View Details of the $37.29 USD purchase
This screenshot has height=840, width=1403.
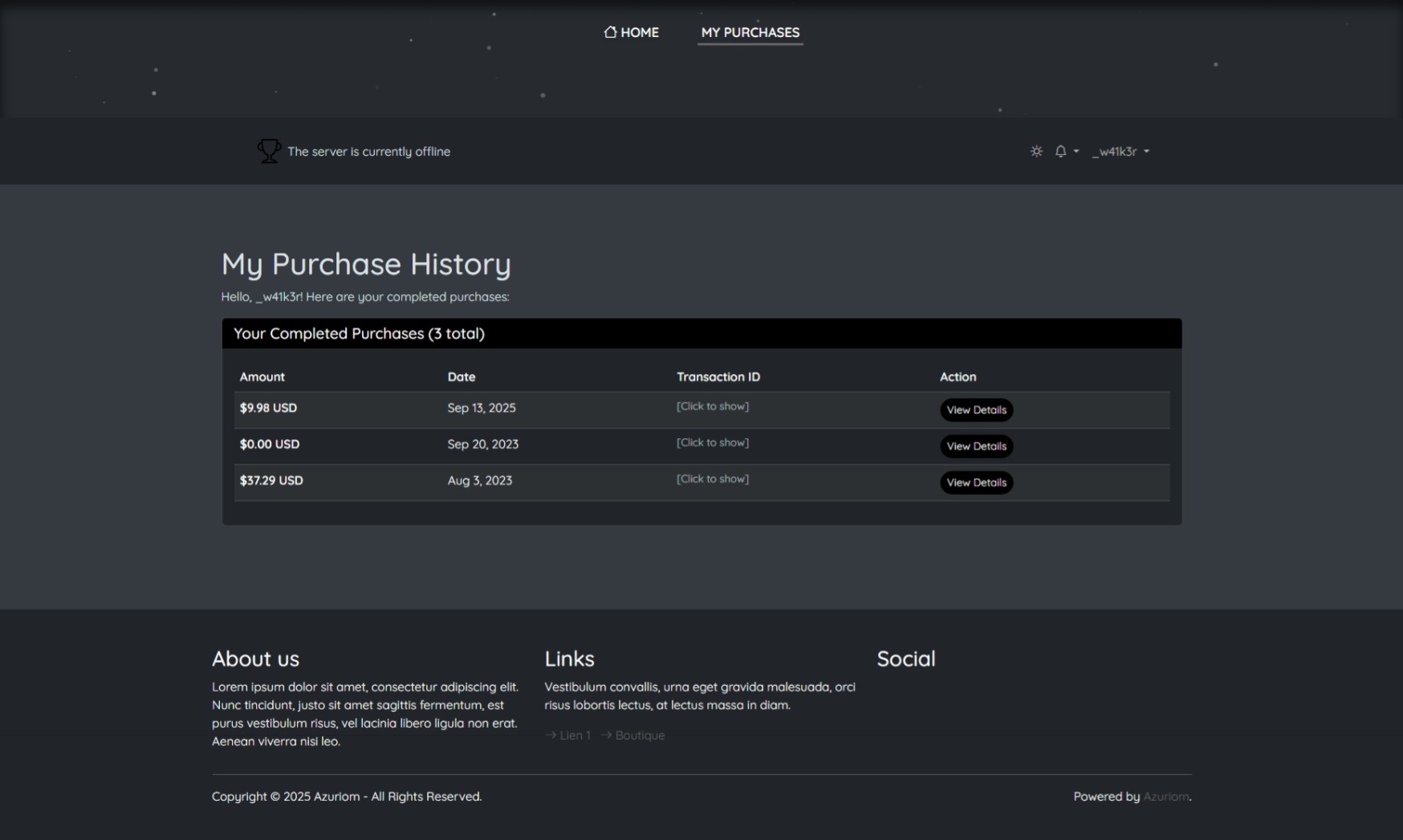coord(976,482)
